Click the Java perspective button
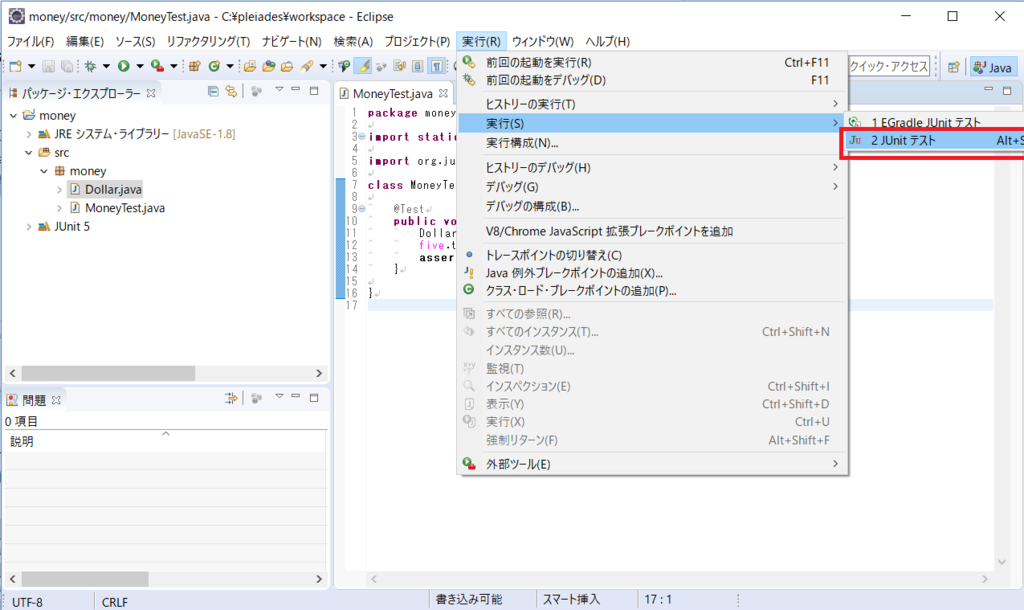The height and width of the screenshot is (610, 1024). [993, 67]
